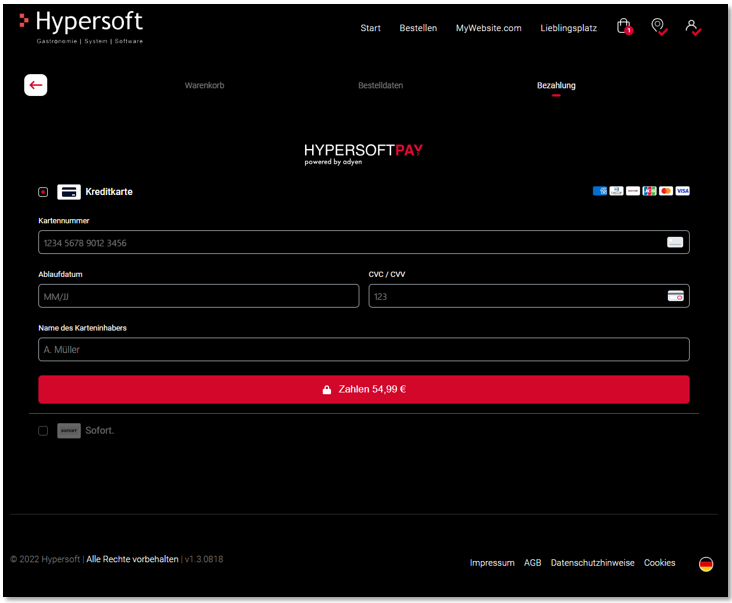
Task: Open the user account icon
Action: pos(693,27)
